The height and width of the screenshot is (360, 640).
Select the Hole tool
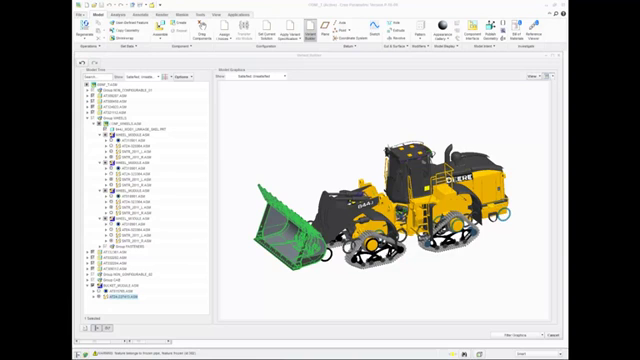(393, 23)
